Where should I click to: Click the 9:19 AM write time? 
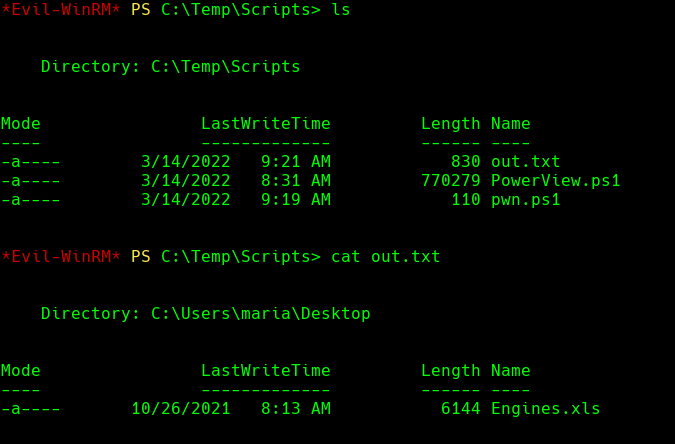pos(295,200)
